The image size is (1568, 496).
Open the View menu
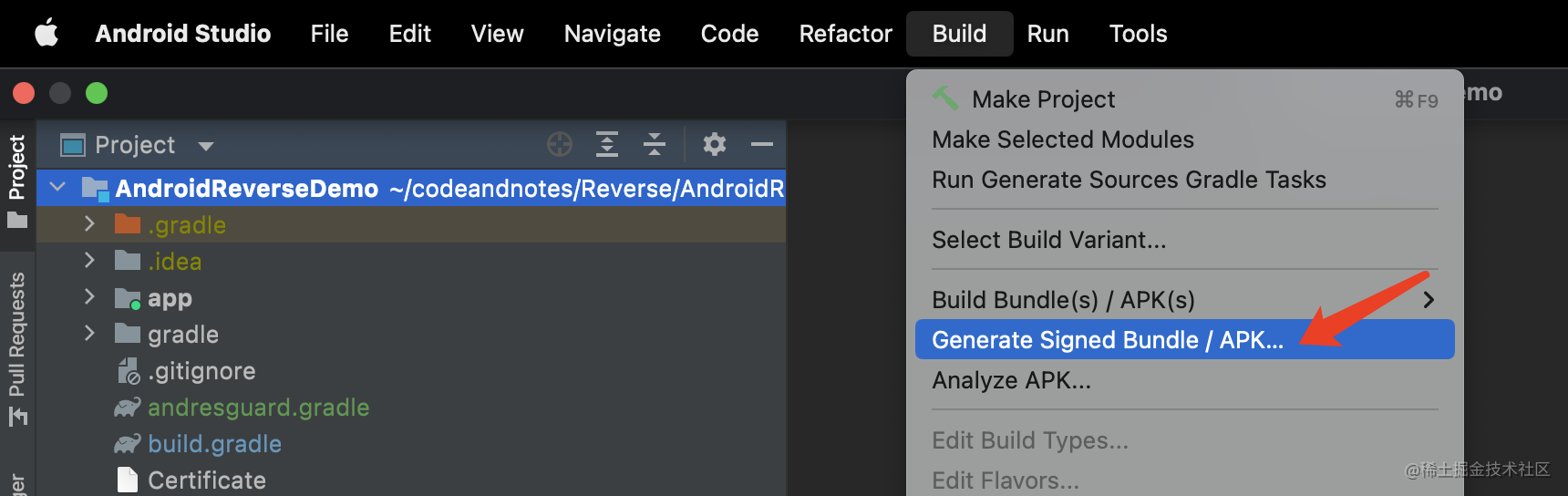click(497, 34)
